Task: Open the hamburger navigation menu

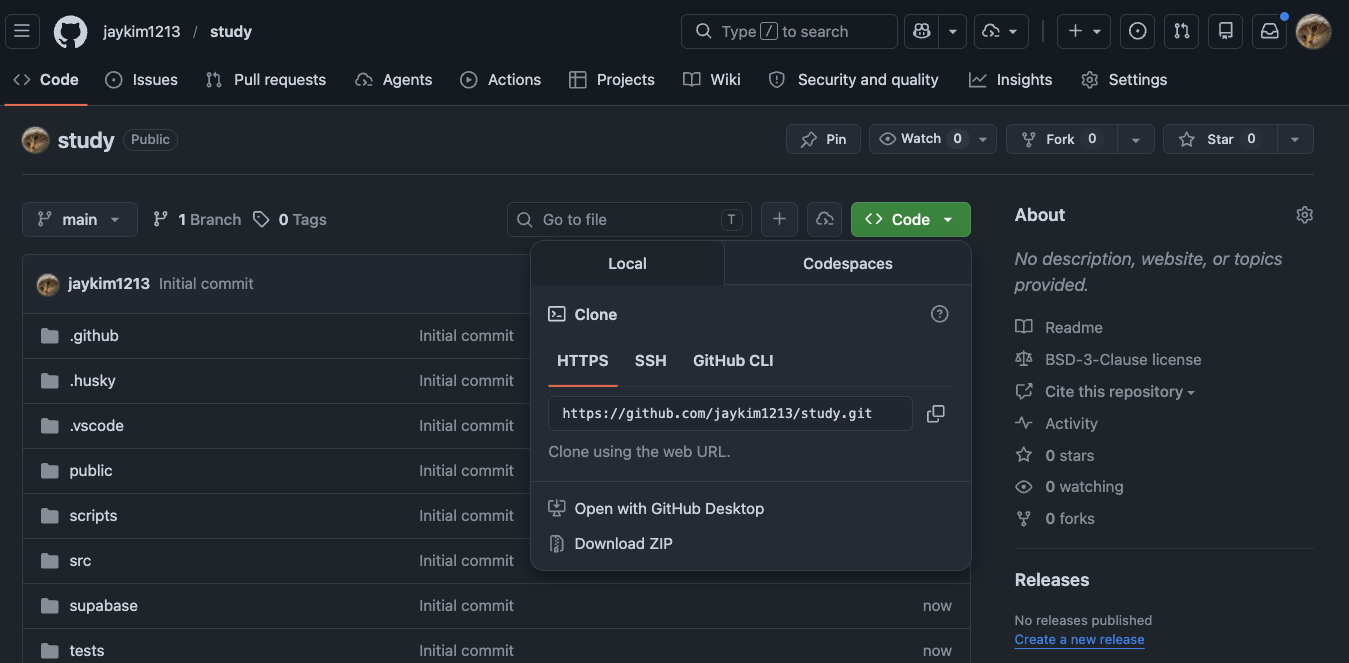Action: (22, 32)
